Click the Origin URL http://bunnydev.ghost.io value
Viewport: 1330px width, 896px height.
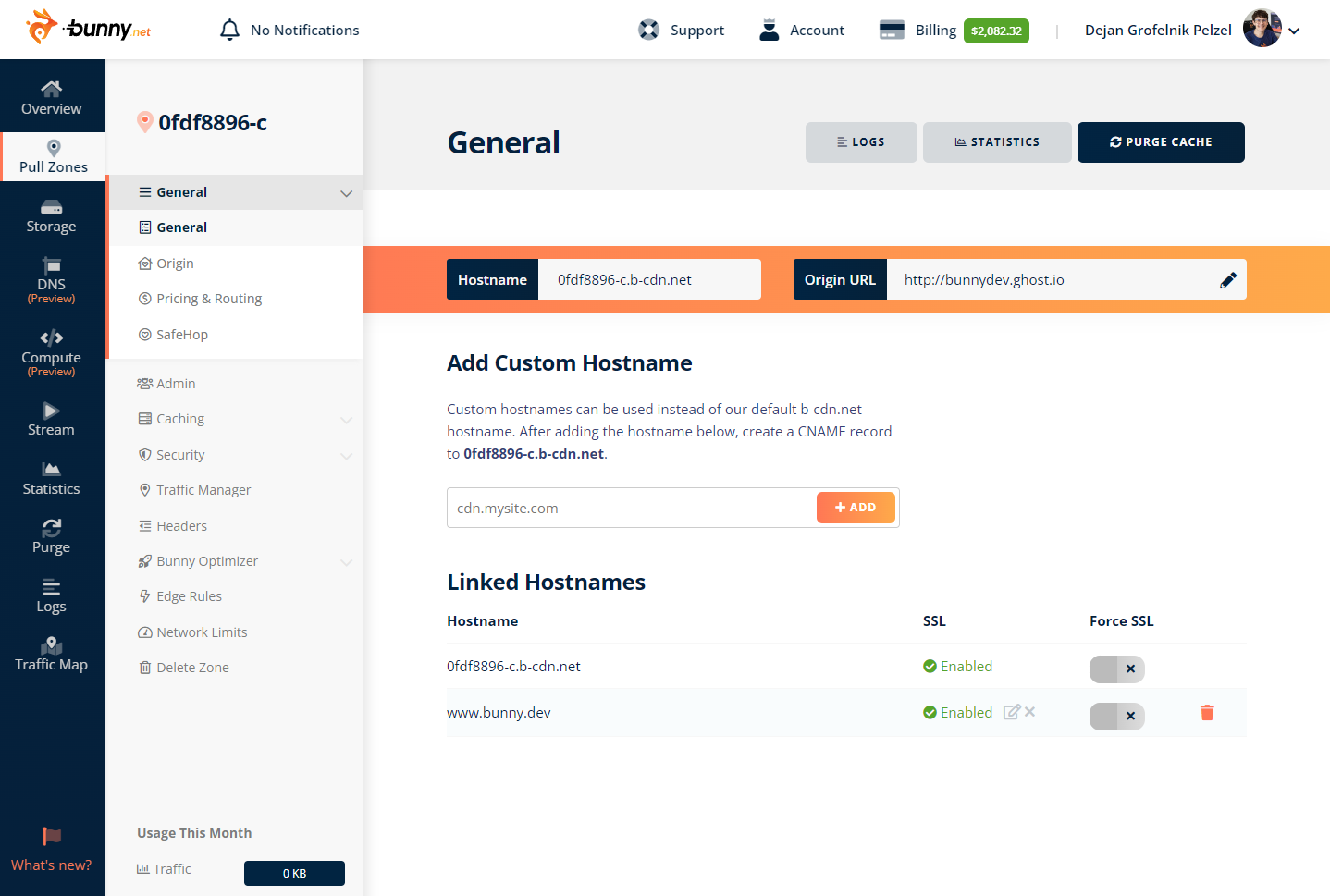tap(984, 280)
